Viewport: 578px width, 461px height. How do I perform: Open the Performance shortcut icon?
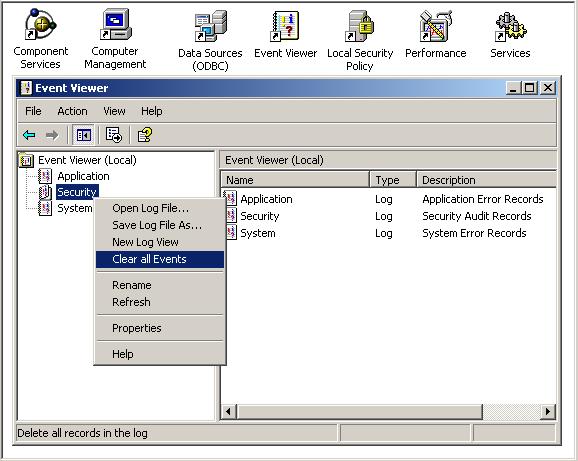click(x=435, y=26)
